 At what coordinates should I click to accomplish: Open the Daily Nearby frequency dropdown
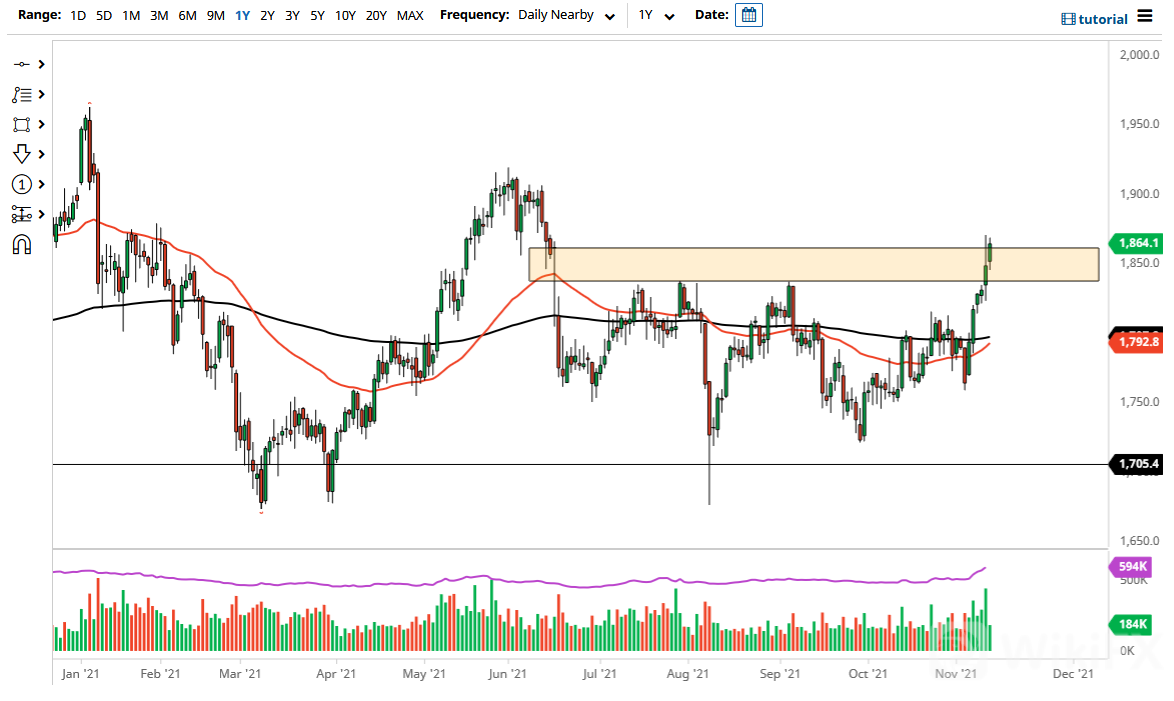click(566, 16)
